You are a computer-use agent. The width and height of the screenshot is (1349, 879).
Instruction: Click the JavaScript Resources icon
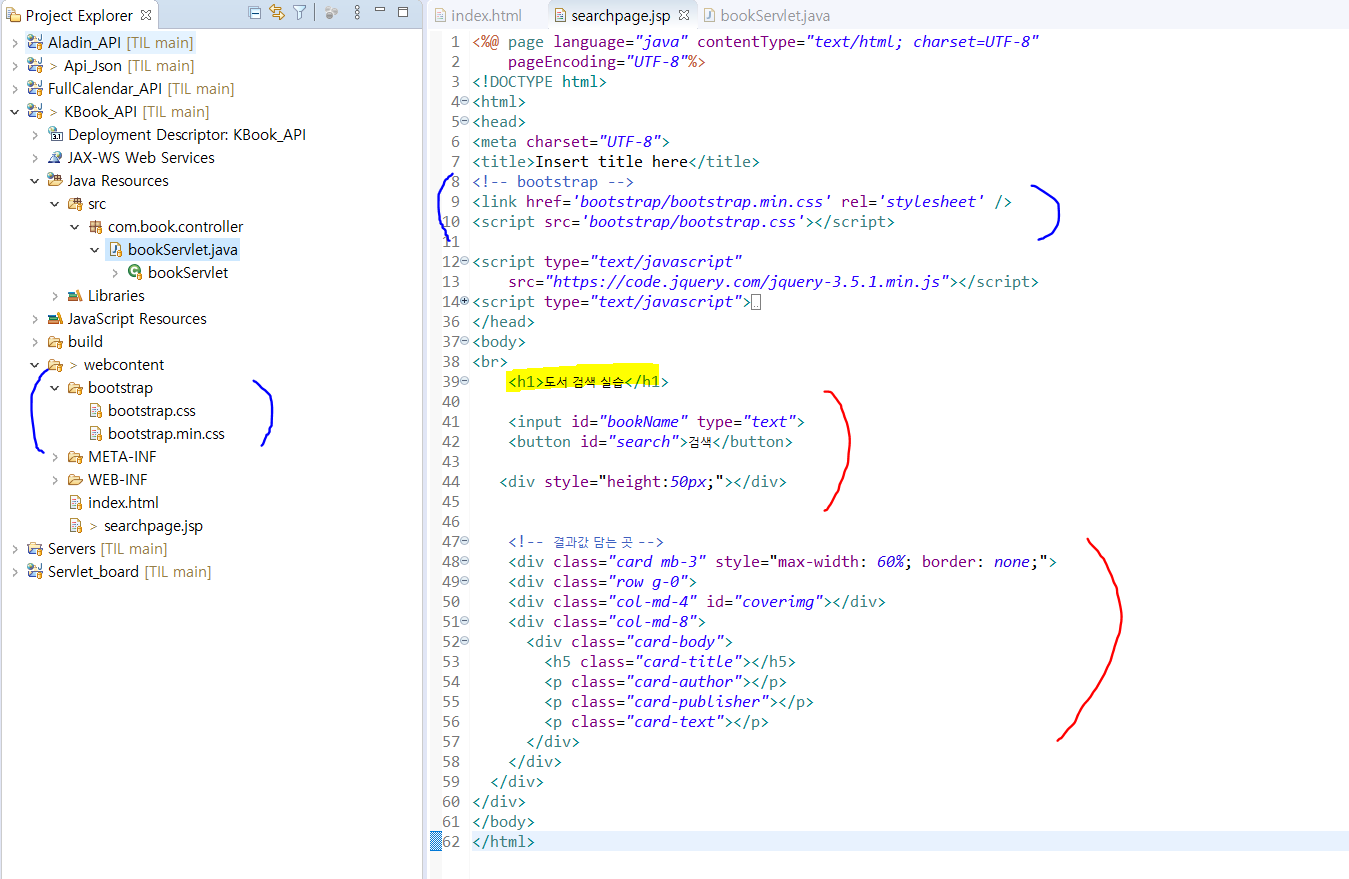coord(55,319)
